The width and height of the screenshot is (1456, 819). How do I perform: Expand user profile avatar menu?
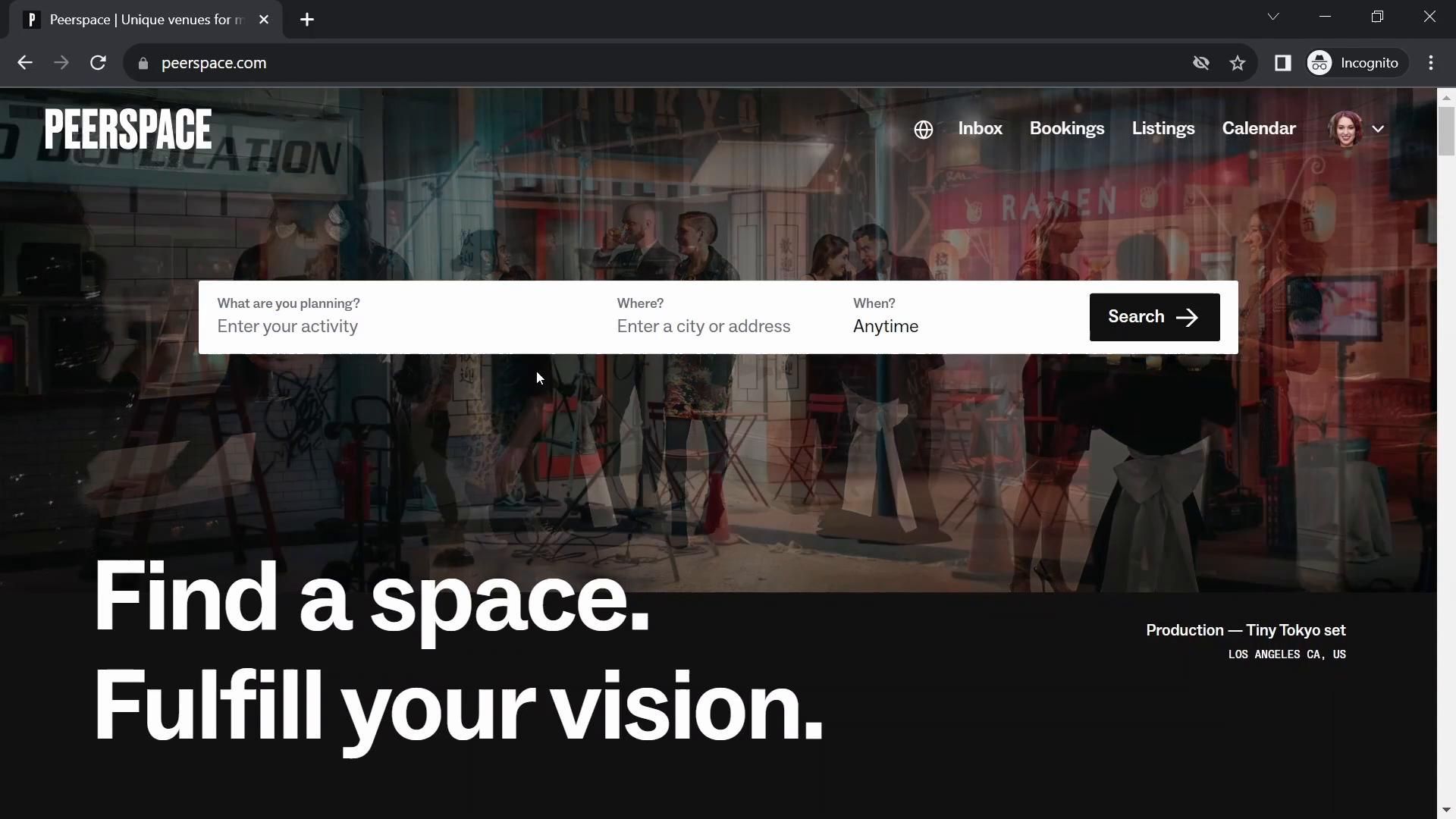pyautogui.click(x=1357, y=129)
